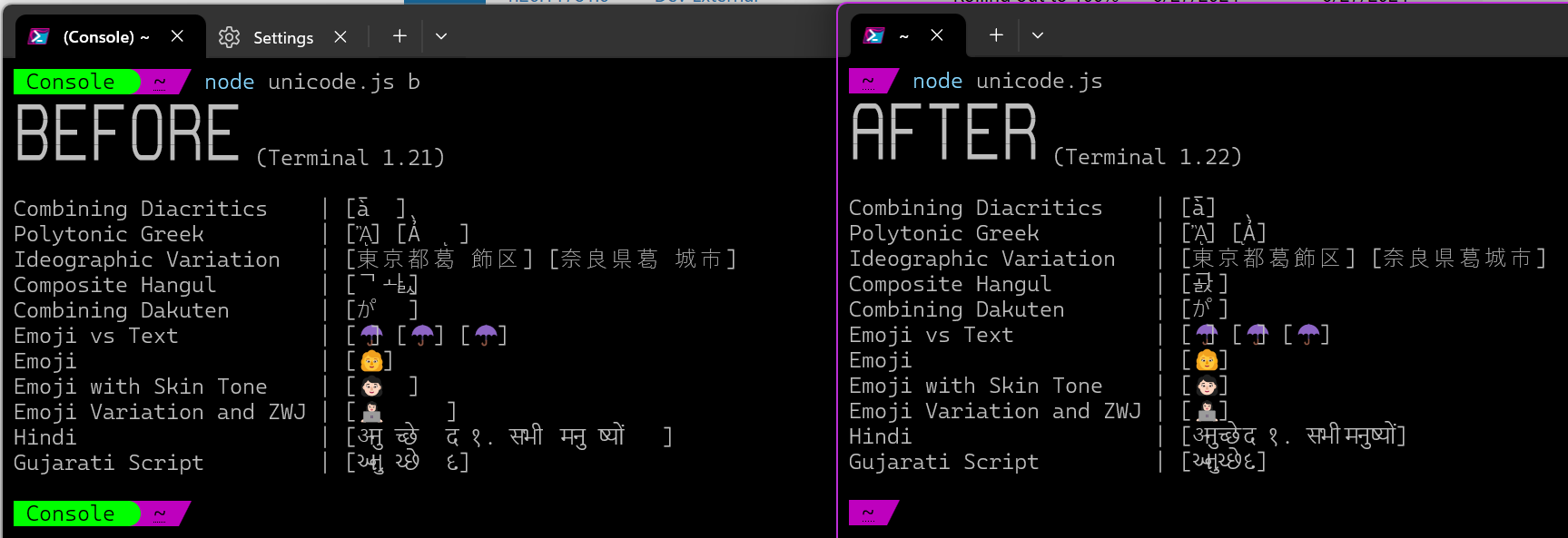1568x538 pixels.
Task: Click Hindi sample output in AFTER window
Action: (x=1294, y=436)
